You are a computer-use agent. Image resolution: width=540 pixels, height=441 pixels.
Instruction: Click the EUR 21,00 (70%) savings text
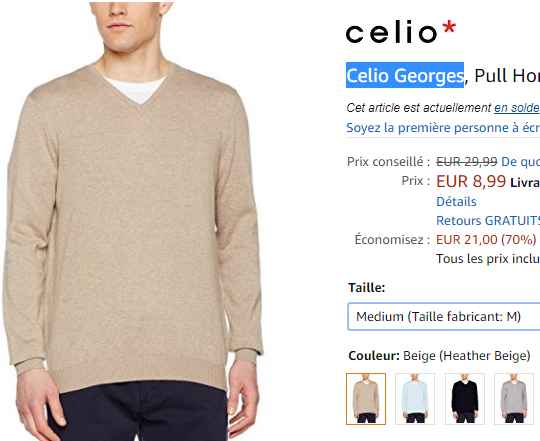[486, 239]
